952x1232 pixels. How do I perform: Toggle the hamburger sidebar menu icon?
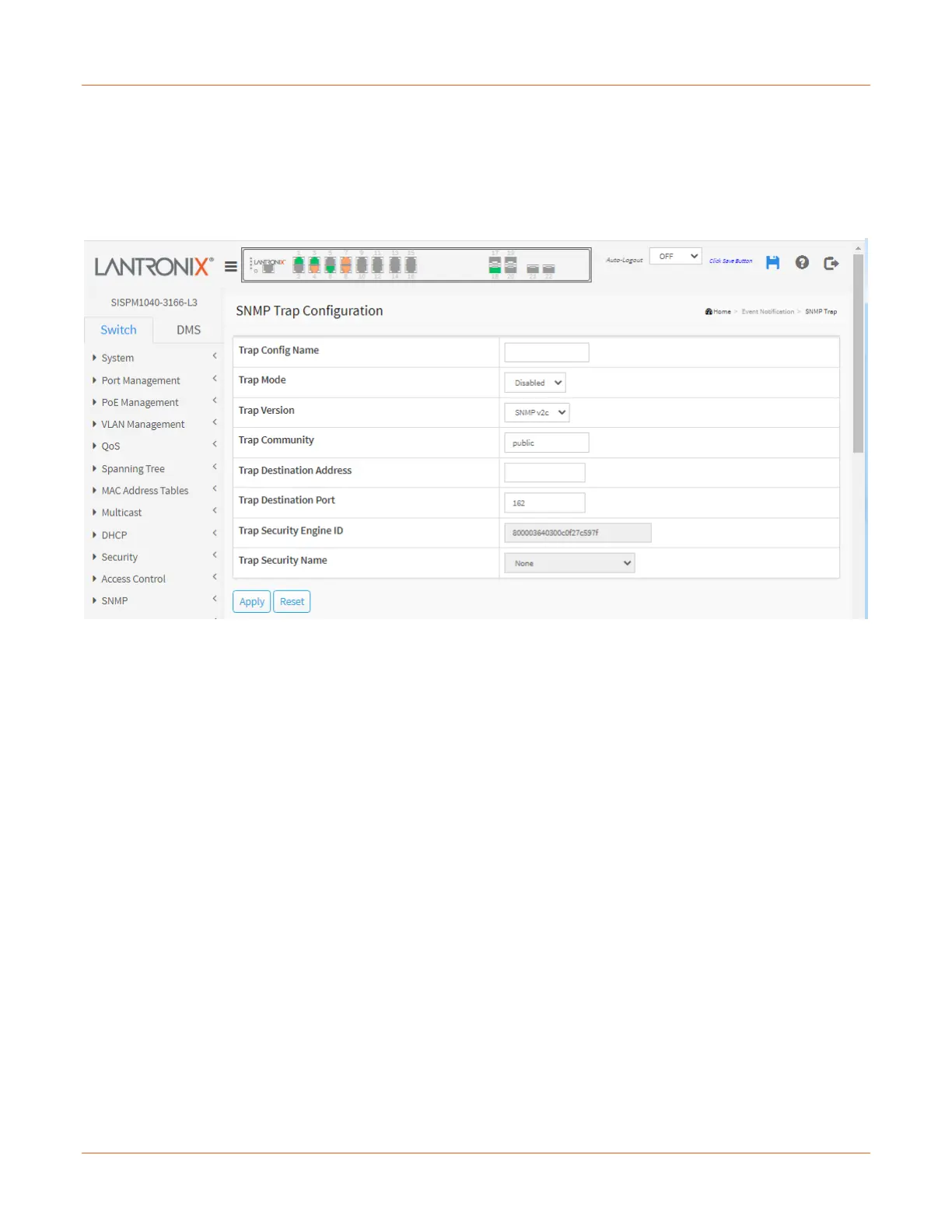point(230,267)
